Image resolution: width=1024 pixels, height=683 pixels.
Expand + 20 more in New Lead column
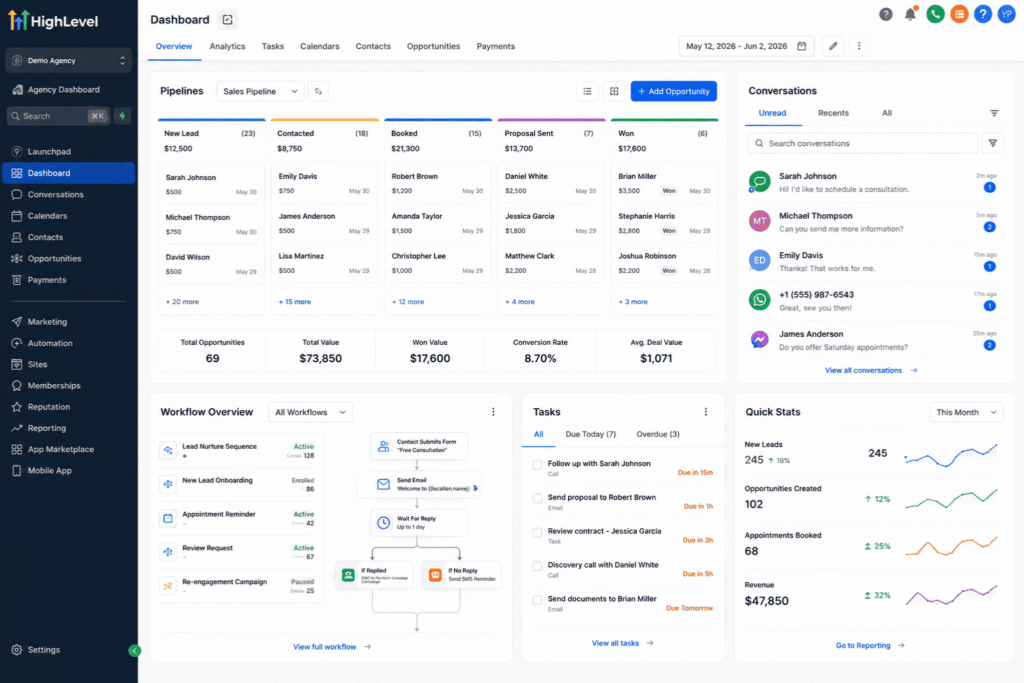click(x=182, y=302)
